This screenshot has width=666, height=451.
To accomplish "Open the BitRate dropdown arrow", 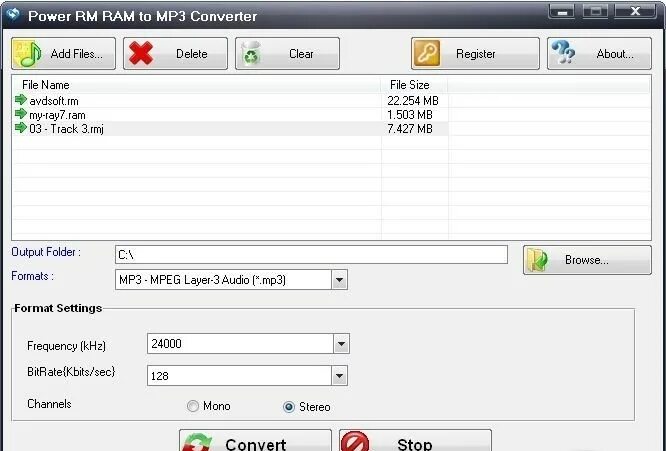I will point(339,376).
